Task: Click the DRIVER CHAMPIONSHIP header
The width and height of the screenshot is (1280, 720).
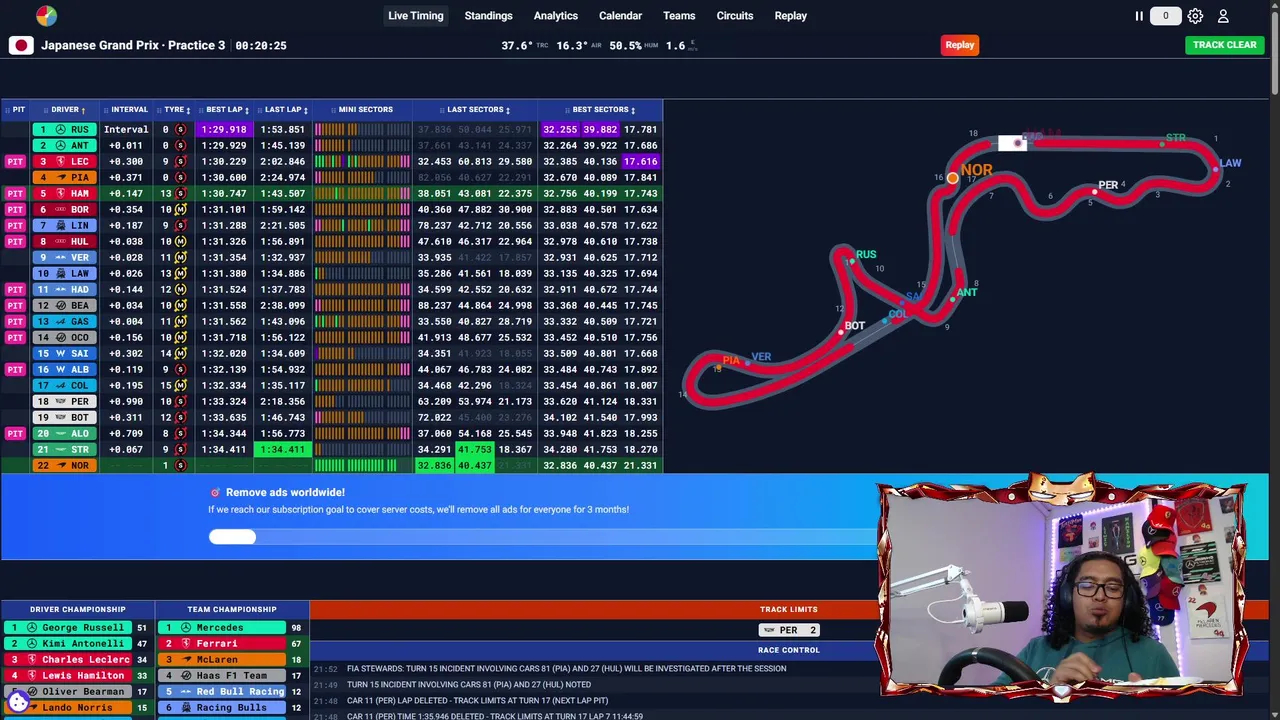Action: tap(78, 609)
